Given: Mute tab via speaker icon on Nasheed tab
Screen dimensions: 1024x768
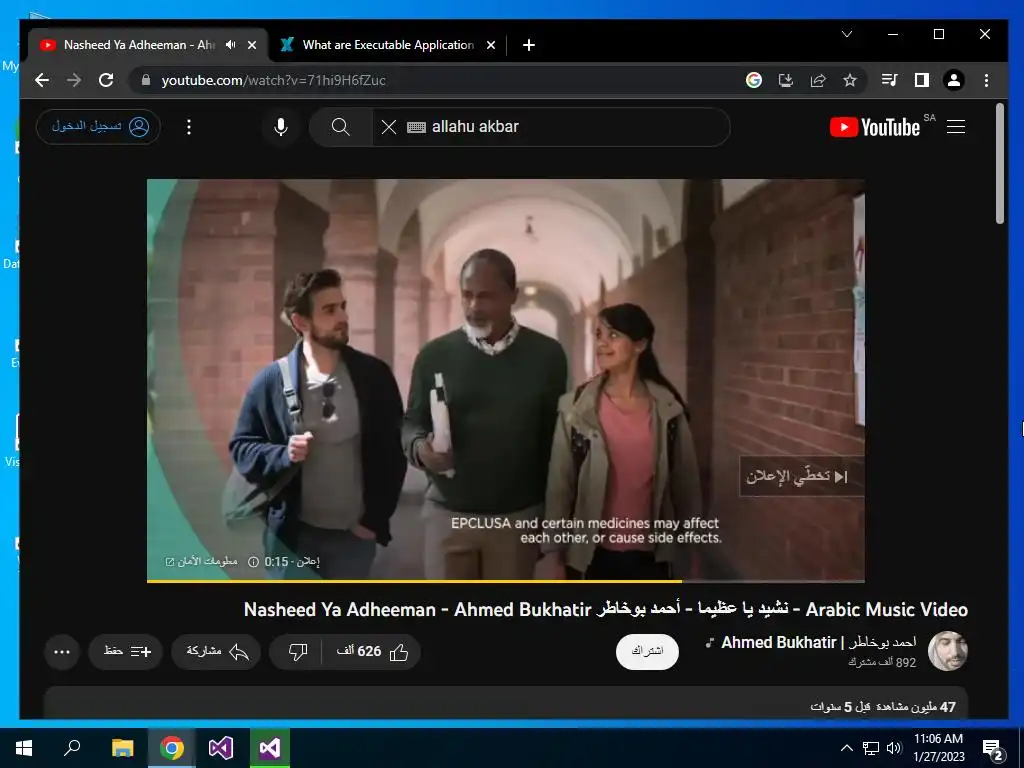Looking at the screenshot, I should click(231, 44).
